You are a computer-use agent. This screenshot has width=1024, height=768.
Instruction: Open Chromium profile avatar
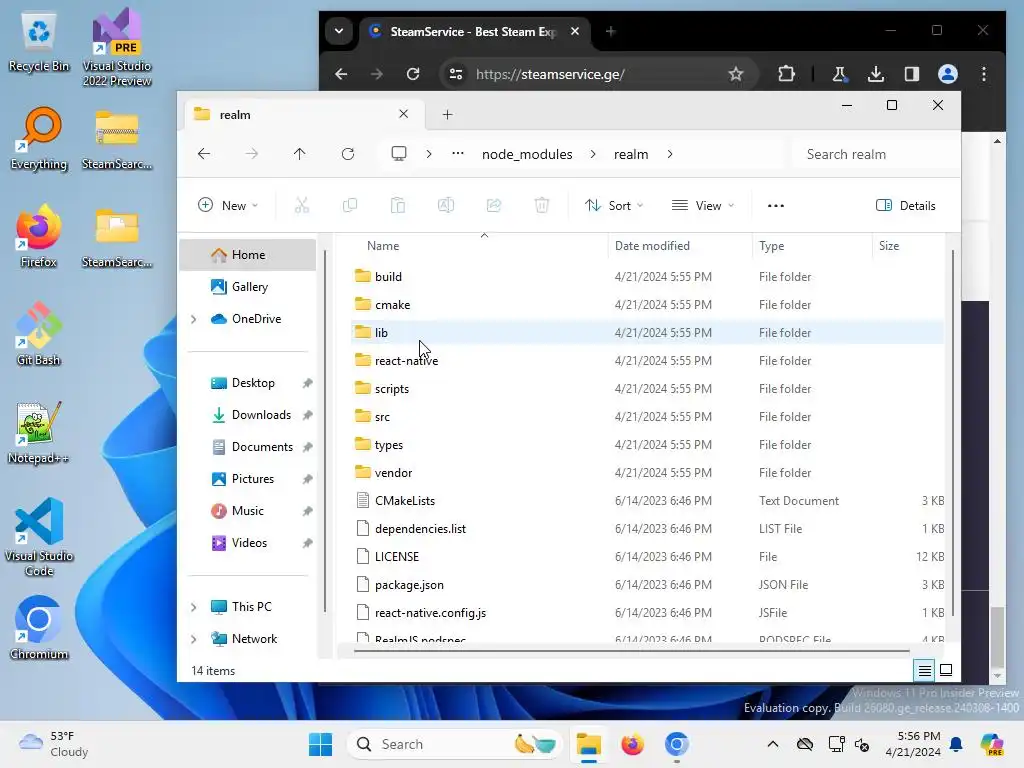tap(948, 74)
